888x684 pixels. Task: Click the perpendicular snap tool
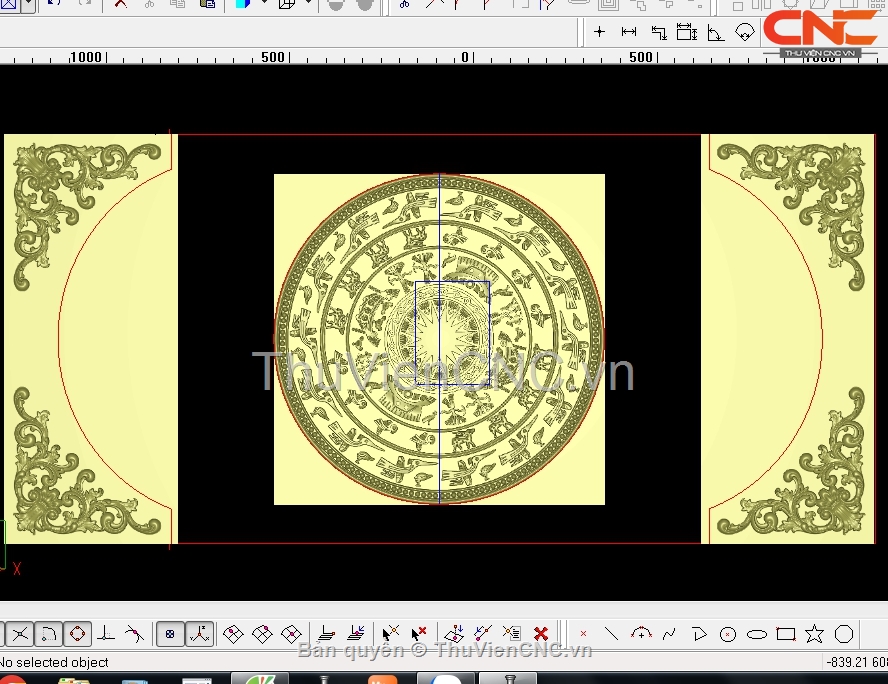[106, 634]
